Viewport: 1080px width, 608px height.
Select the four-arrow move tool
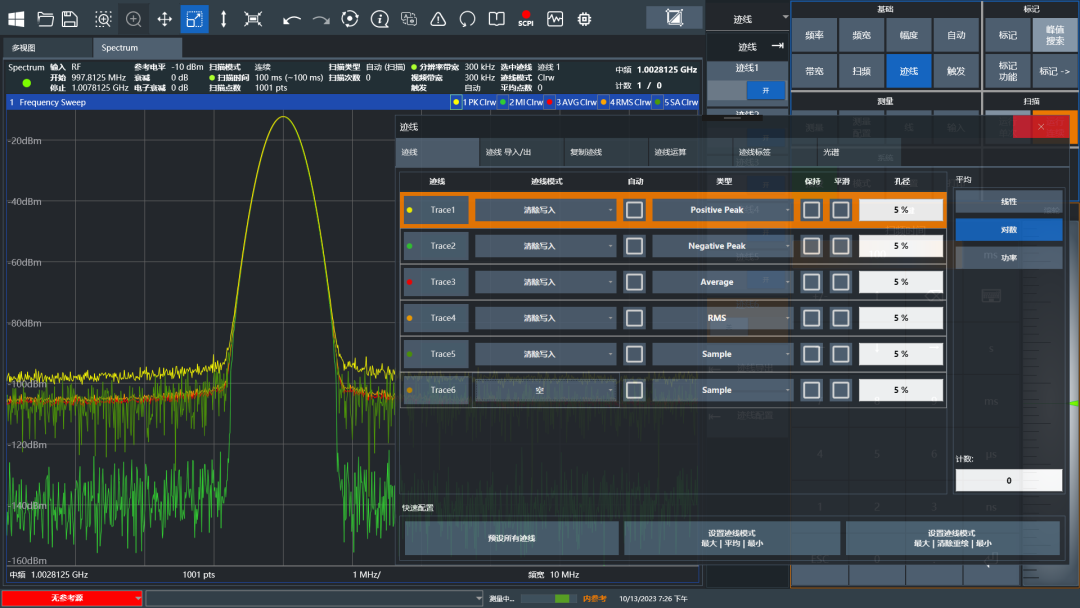coord(165,19)
